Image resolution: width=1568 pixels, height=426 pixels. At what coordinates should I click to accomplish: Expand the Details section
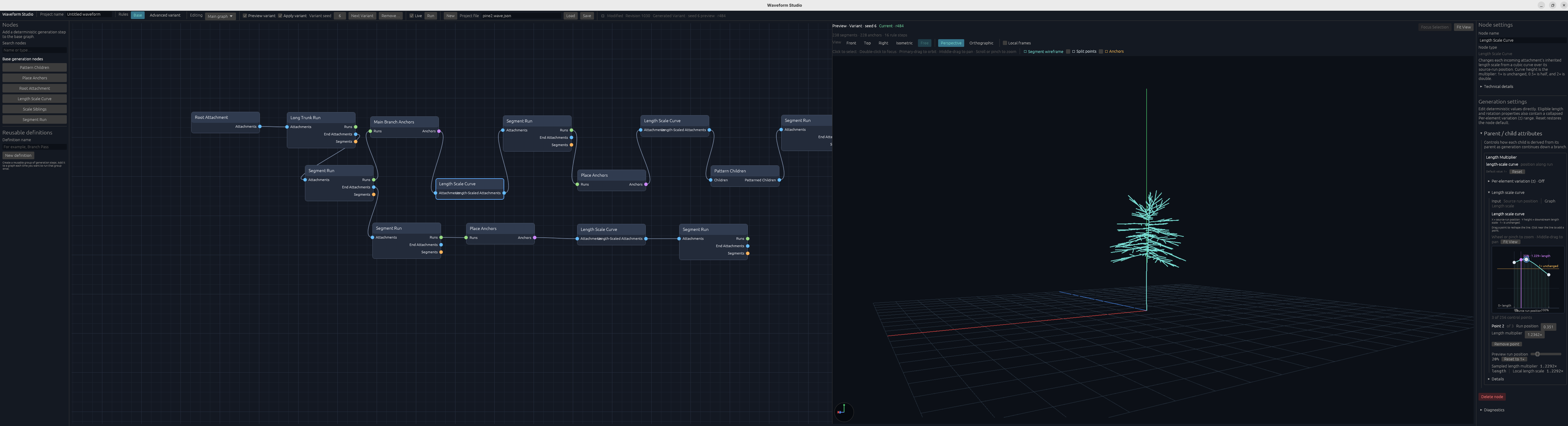(1496, 379)
